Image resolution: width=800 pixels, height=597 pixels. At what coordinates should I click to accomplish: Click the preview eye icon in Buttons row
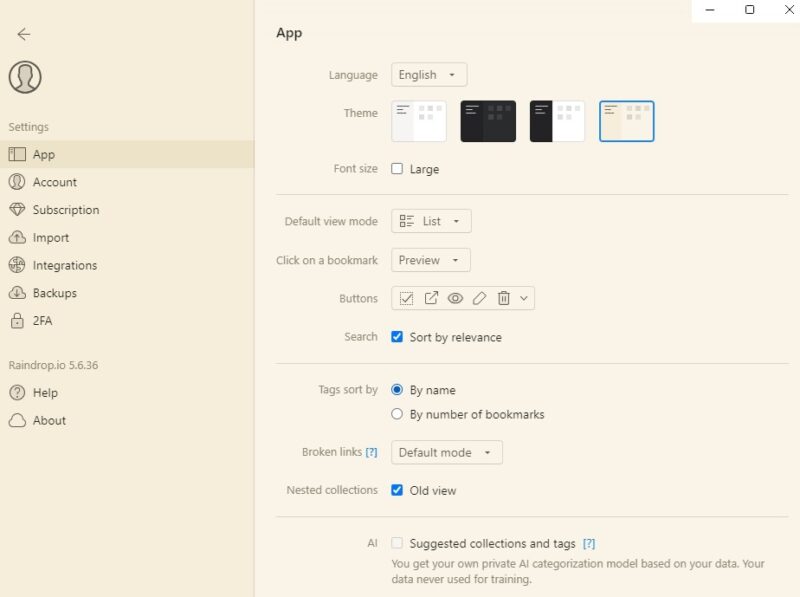tap(456, 298)
